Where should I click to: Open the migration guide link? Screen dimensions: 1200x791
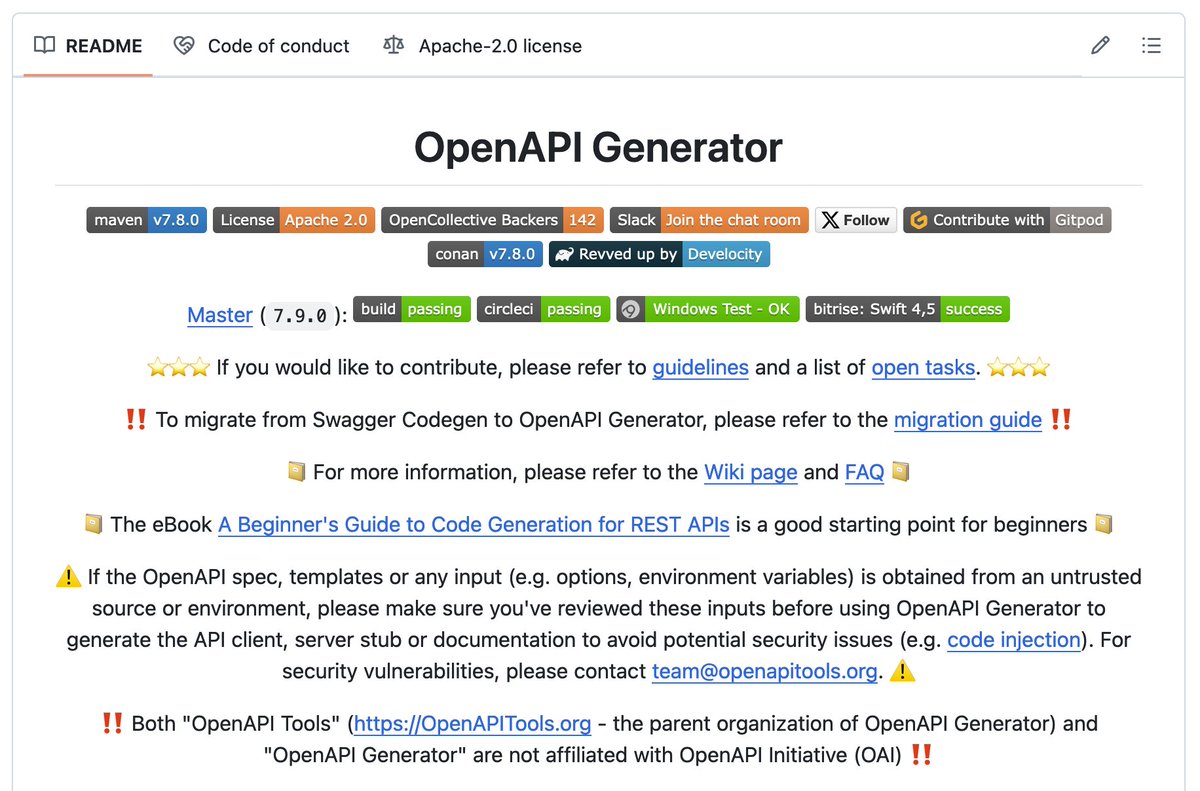coord(968,420)
